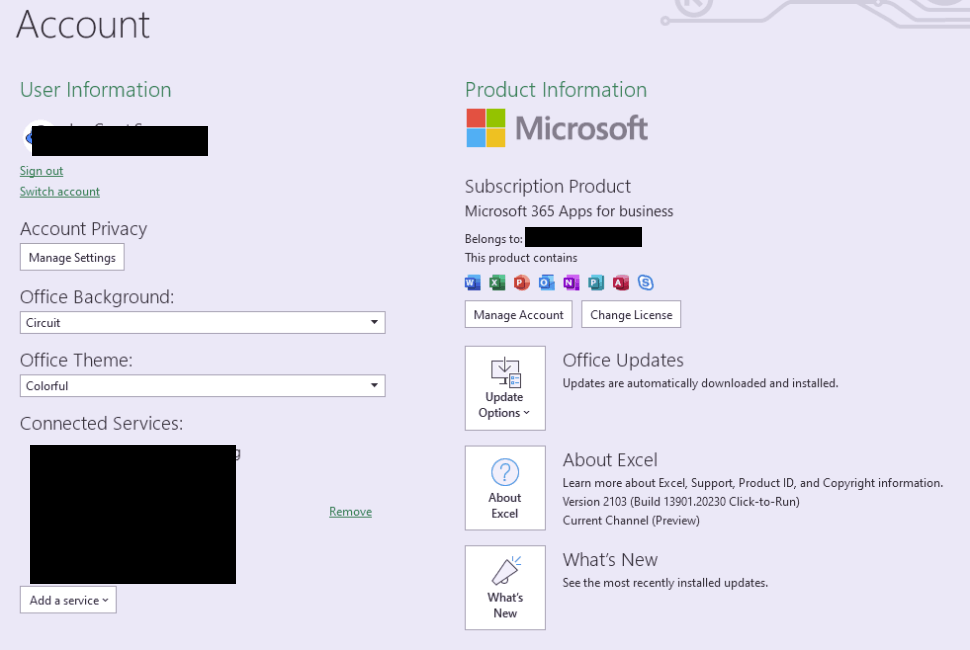Click the Excel app icon
The image size is (970, 650).
(x=497, y=283)
